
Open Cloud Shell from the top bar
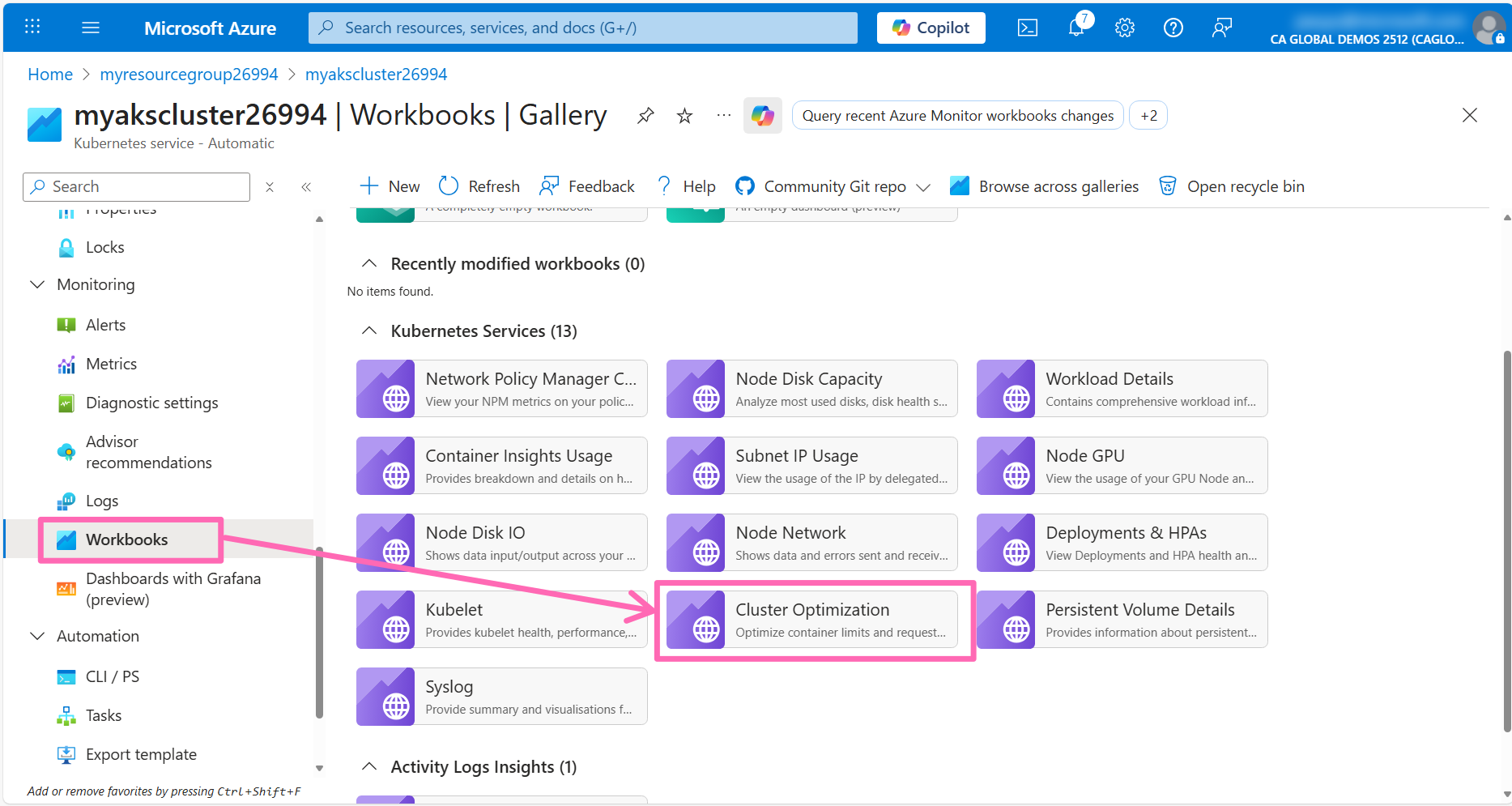point(1027,28)
